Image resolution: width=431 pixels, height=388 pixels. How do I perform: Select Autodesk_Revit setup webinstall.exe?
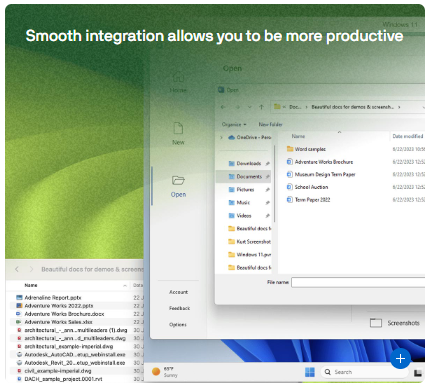(71, 363)
